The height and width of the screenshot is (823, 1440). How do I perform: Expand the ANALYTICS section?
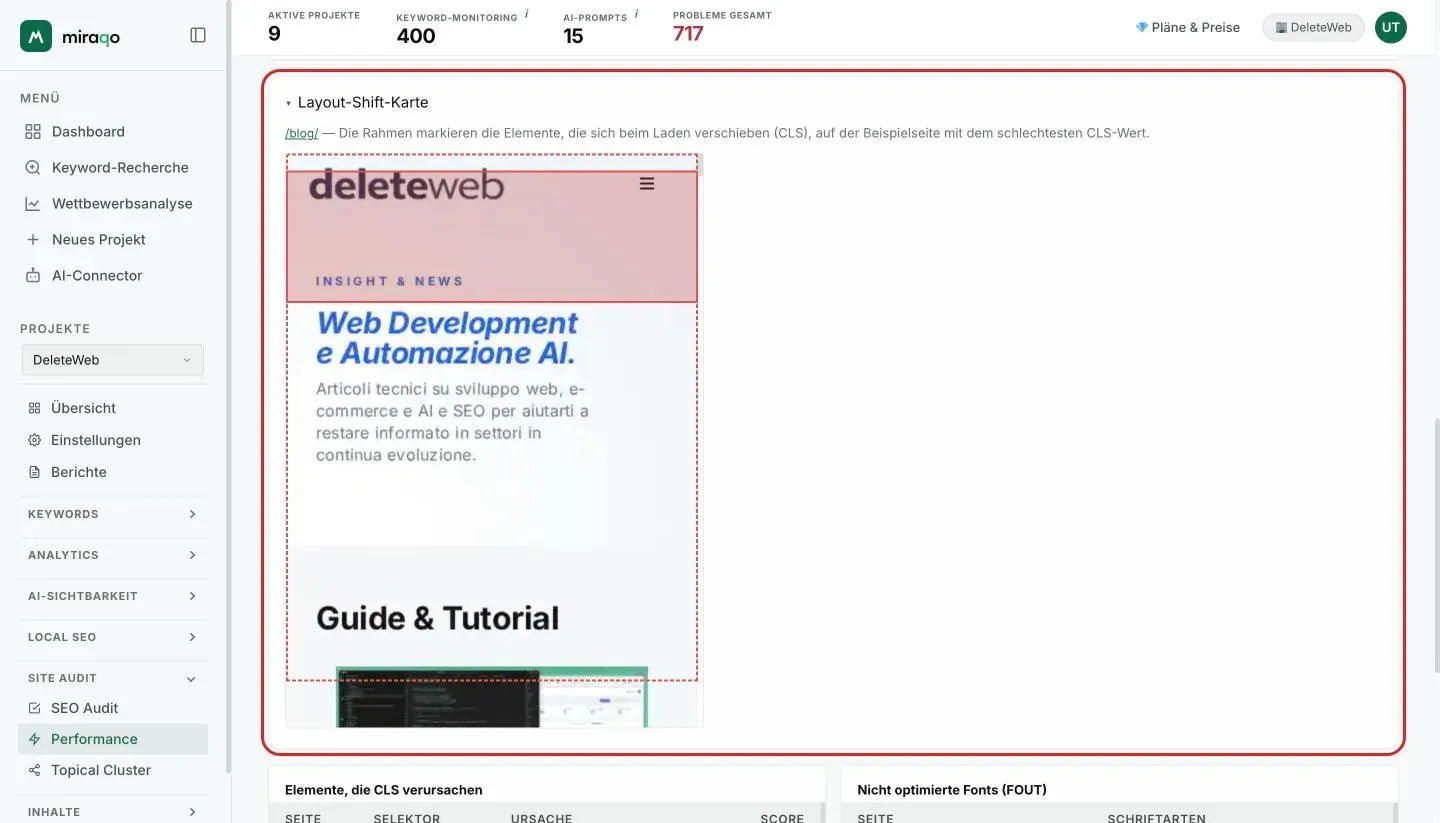(x=113, y=555)
